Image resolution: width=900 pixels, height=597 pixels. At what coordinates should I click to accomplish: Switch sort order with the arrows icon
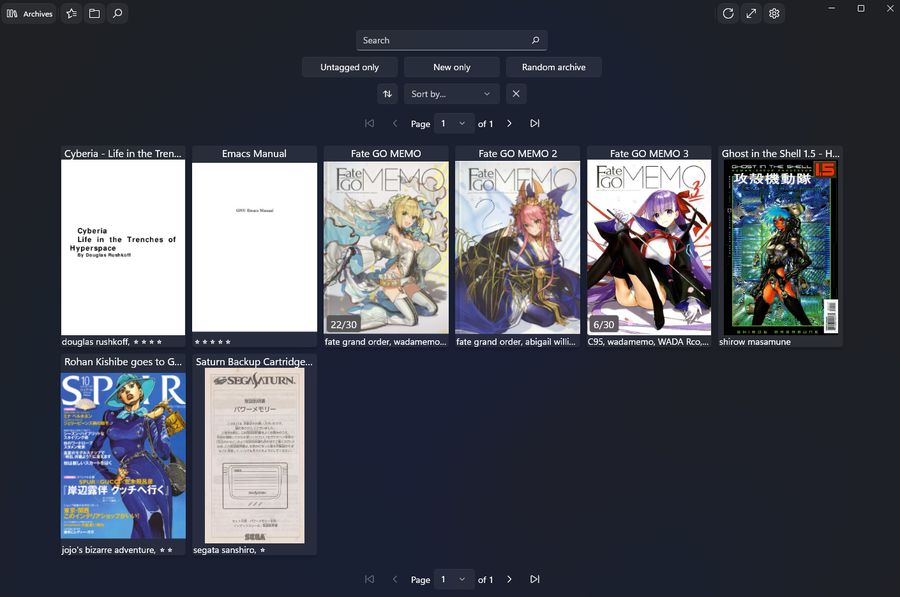[x=387, y=94]
